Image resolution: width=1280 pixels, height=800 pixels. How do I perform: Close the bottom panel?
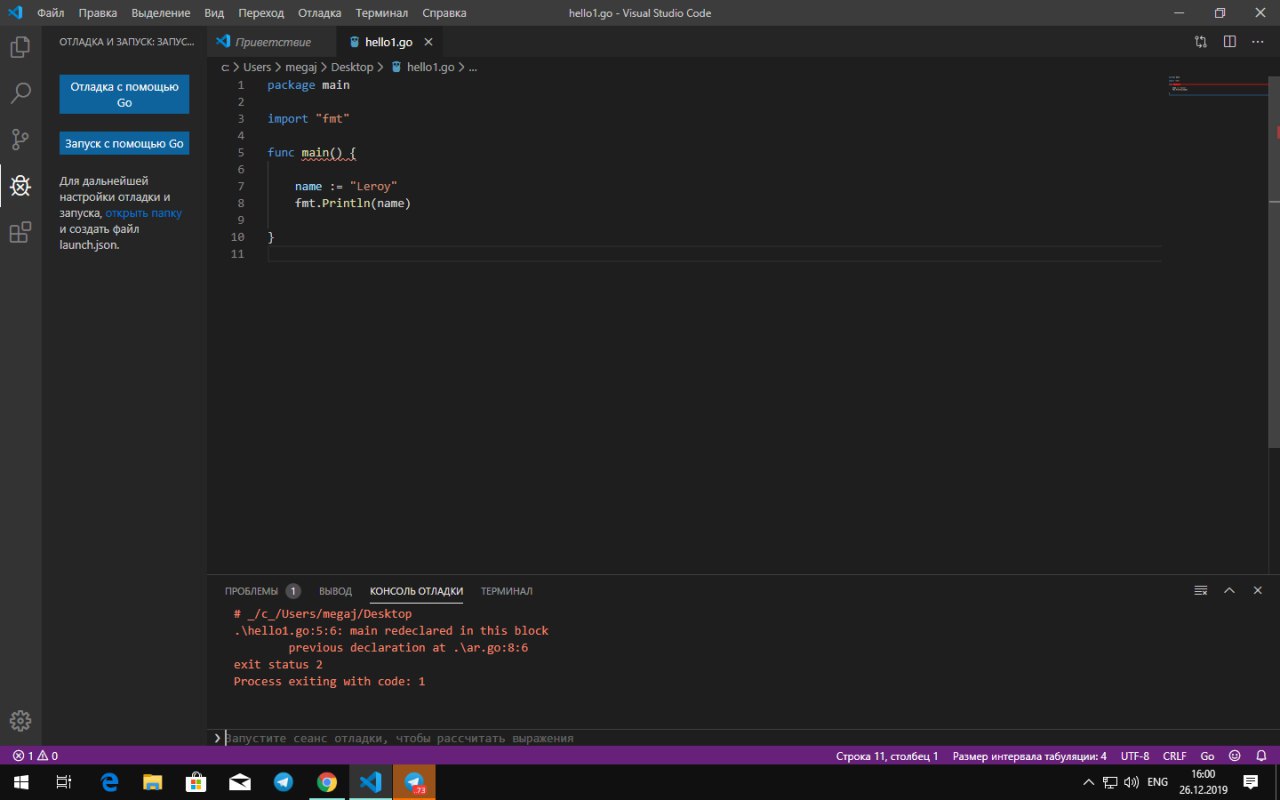pos(1258,591)
